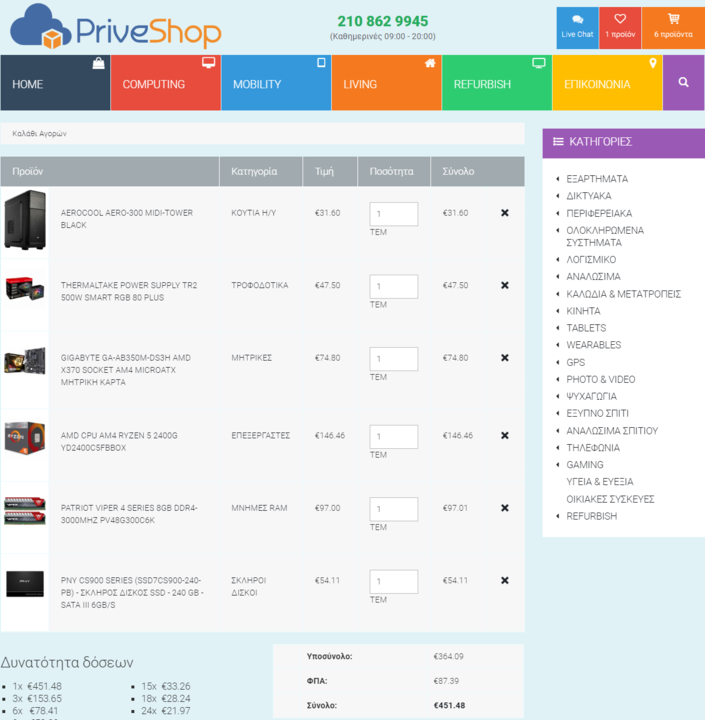Open ΑΝΑΛΩΣΙΜΑ ΣΠΙΤΙΟΥ category
Screen dimensions: 705x720
click(x=612, y=431)
